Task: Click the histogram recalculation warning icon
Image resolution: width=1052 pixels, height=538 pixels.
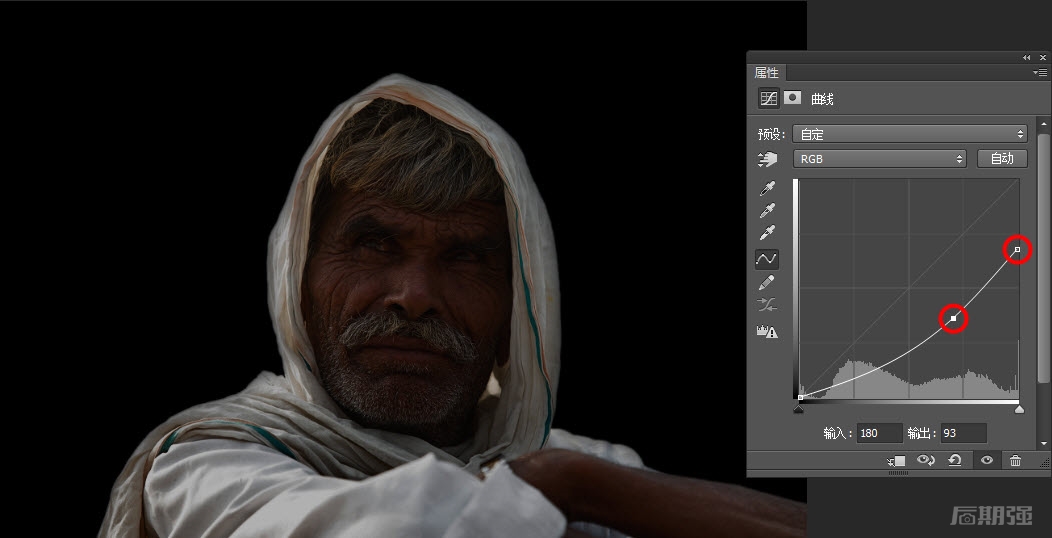Action: 767,331
